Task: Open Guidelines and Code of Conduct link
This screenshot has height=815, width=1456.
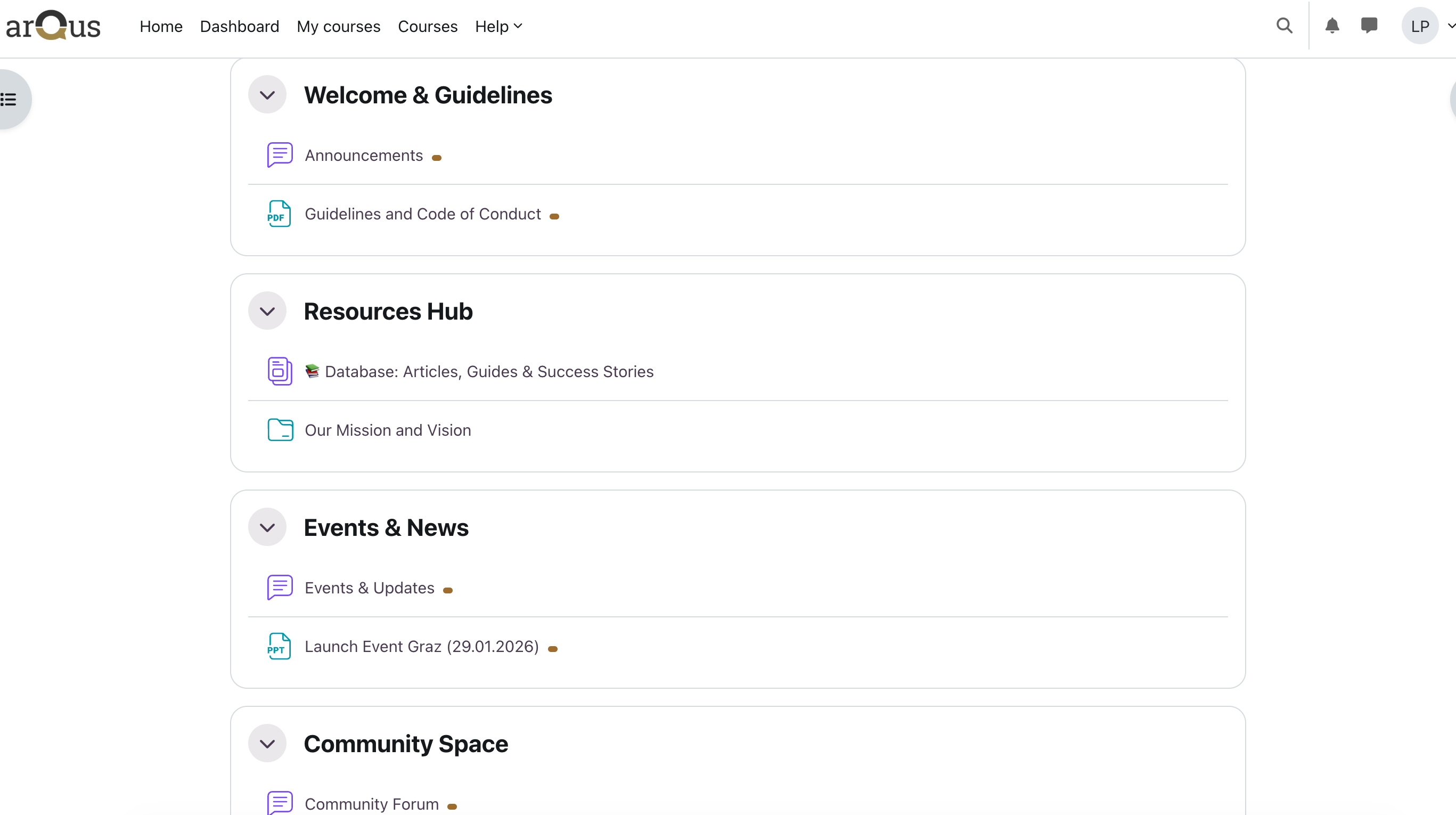Action: point(422,214)
